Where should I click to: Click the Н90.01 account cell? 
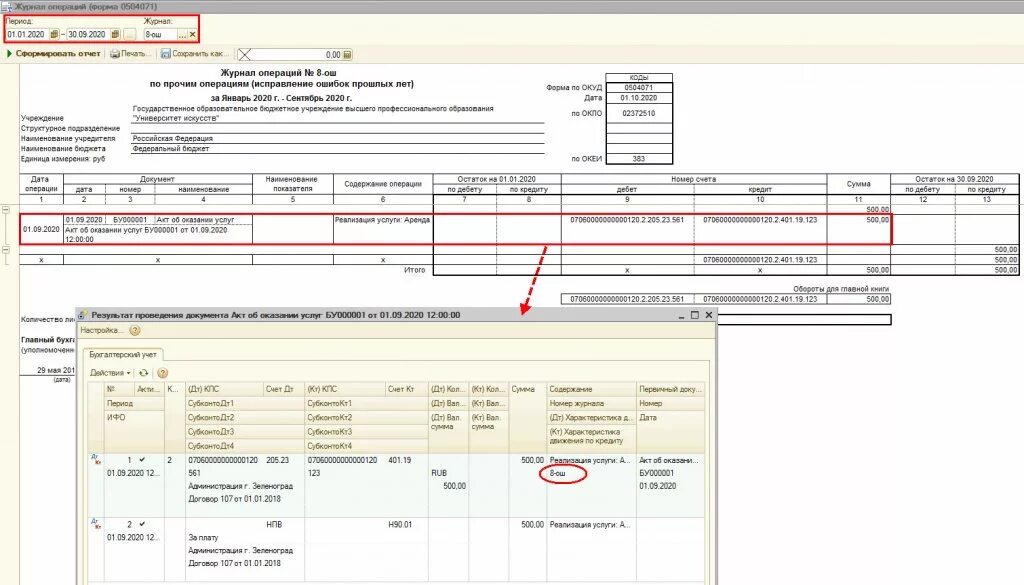tap(400, 524)
